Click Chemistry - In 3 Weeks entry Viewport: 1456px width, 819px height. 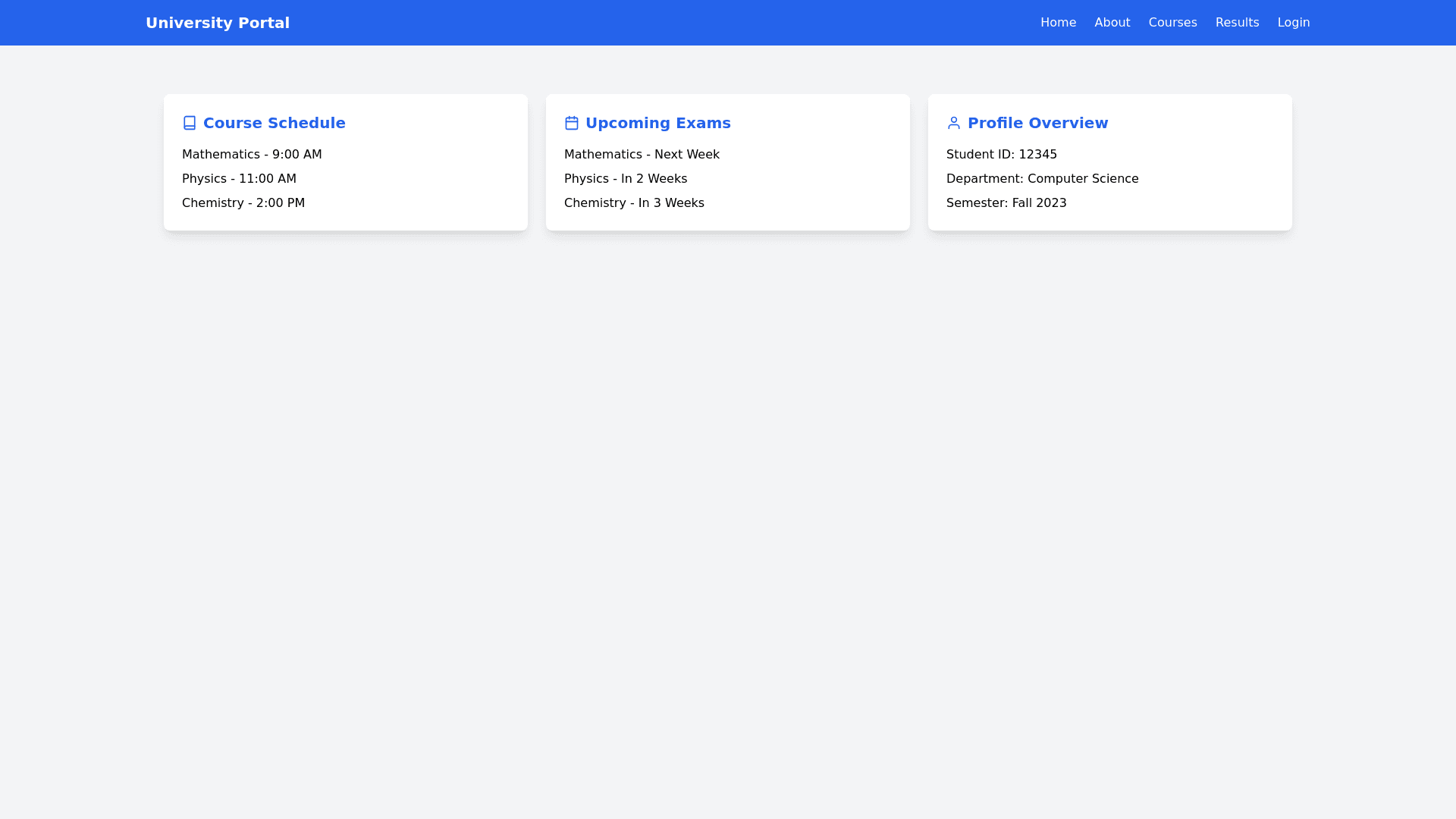pyautogui.click(x=634, y=203)
